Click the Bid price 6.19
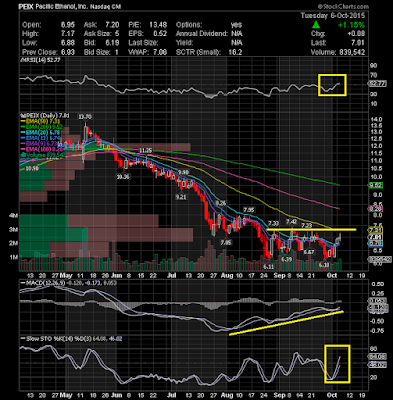 coord(112,43)
